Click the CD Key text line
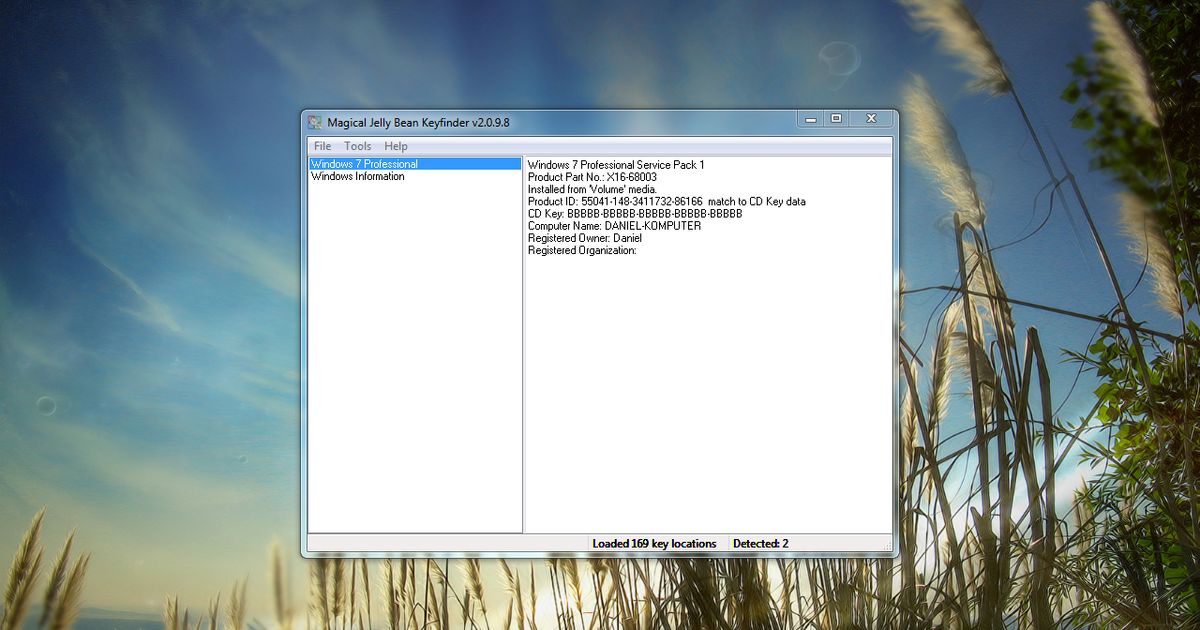 [x=635, y=214]
